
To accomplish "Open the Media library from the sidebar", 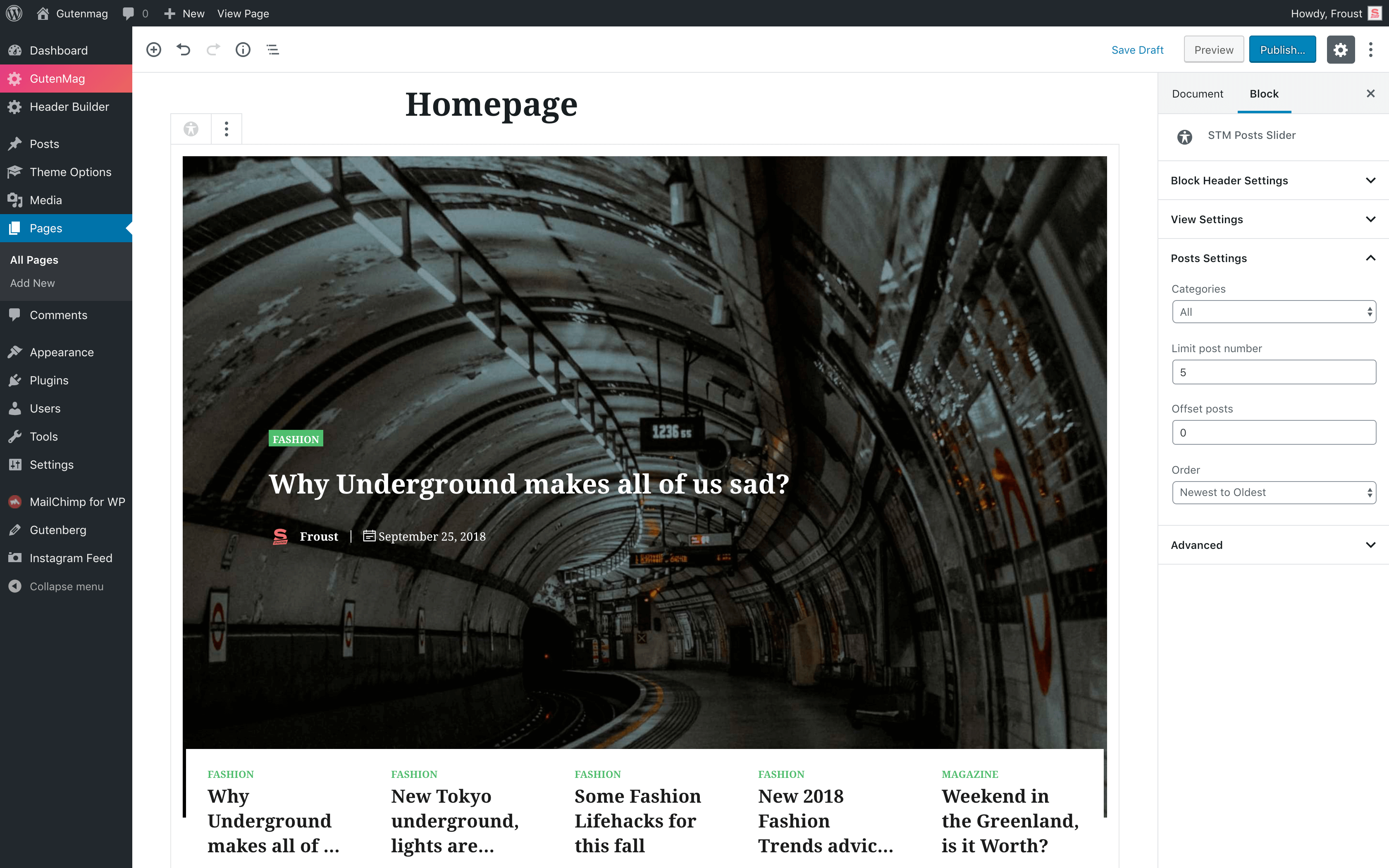I will (x=45, y=200).
